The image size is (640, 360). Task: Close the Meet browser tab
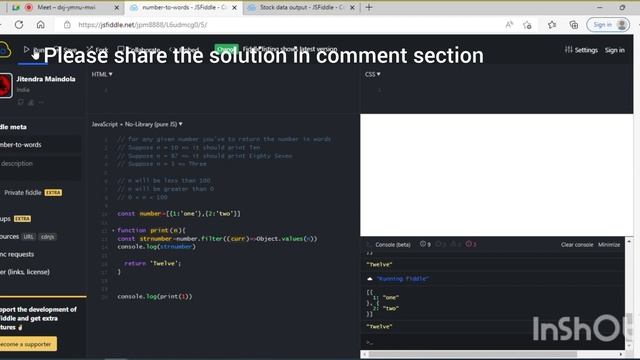point(116,7)
